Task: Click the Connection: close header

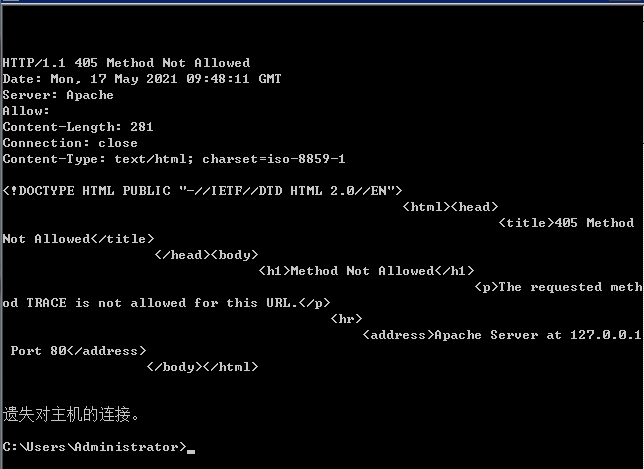Action: click(x=70, y=143)
